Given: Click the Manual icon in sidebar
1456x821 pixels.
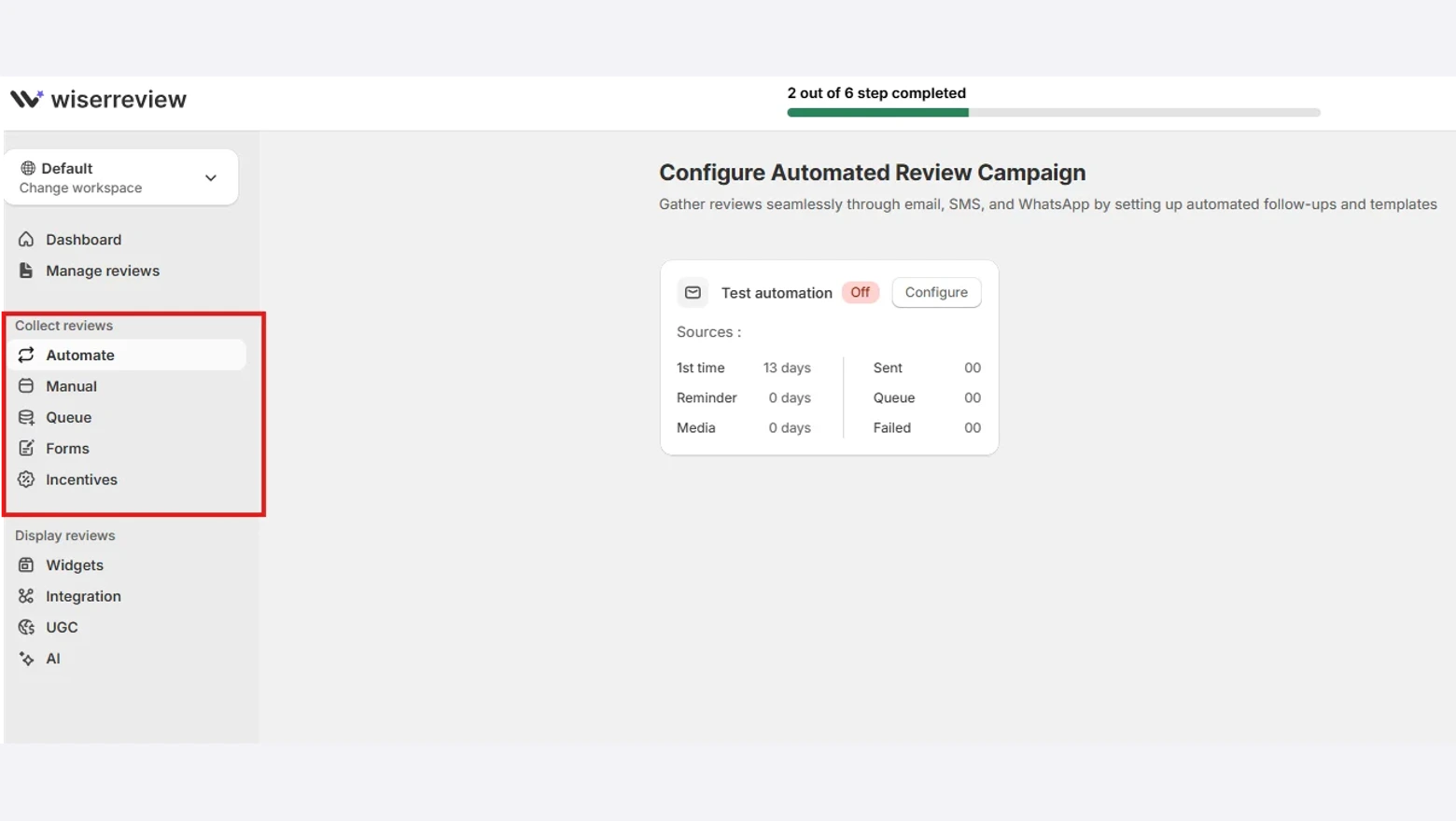Looking at the screenshot, I should tap(26, 386).
